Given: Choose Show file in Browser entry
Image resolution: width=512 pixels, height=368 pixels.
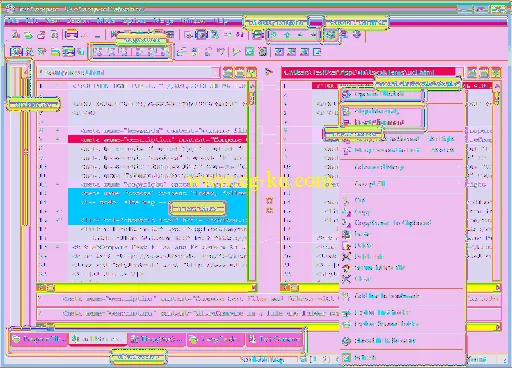Looking at the screenshot, I should (402, 340).
